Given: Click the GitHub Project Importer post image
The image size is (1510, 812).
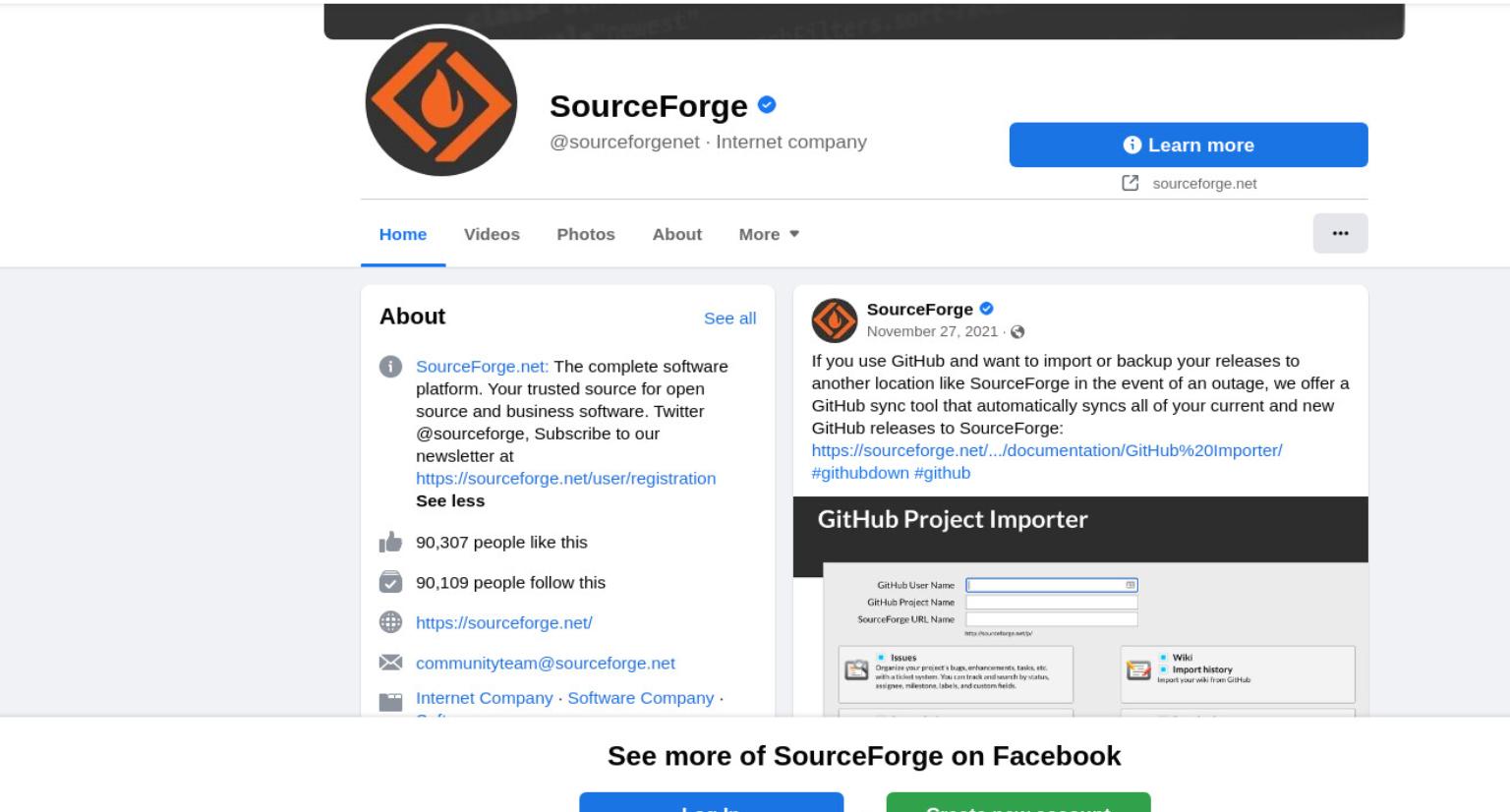Looking at the screenshot, I should tap(1080, 606).
